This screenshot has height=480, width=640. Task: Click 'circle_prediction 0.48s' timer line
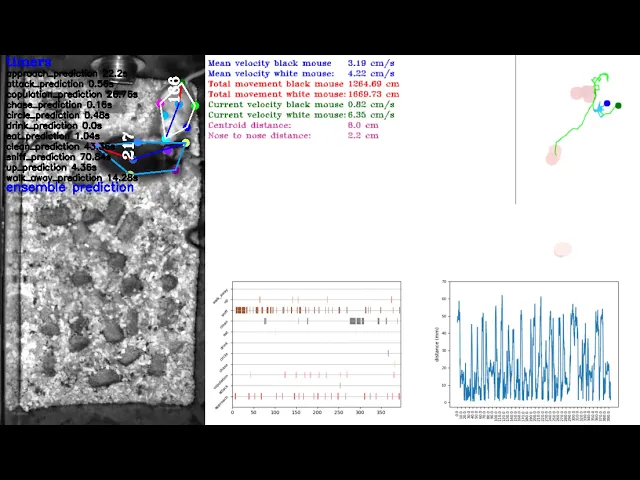(x=58, y=115)
